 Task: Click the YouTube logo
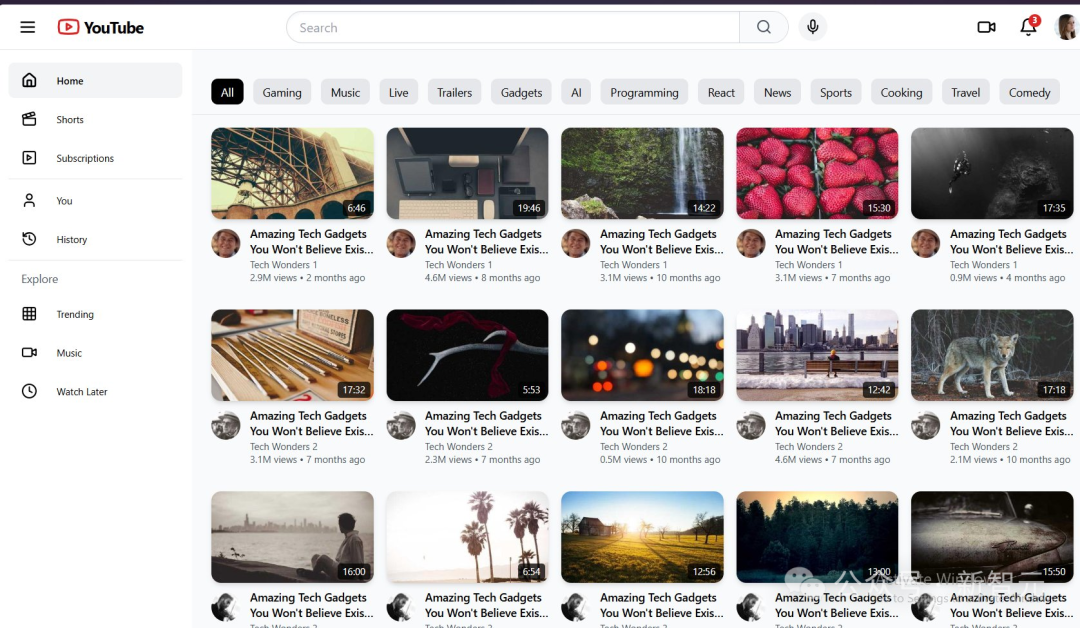coord(101,27)
